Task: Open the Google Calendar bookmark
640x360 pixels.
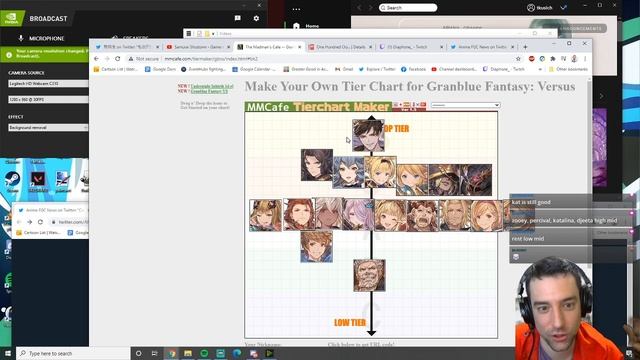Action: pyautogui.click(x=254, y=69)
